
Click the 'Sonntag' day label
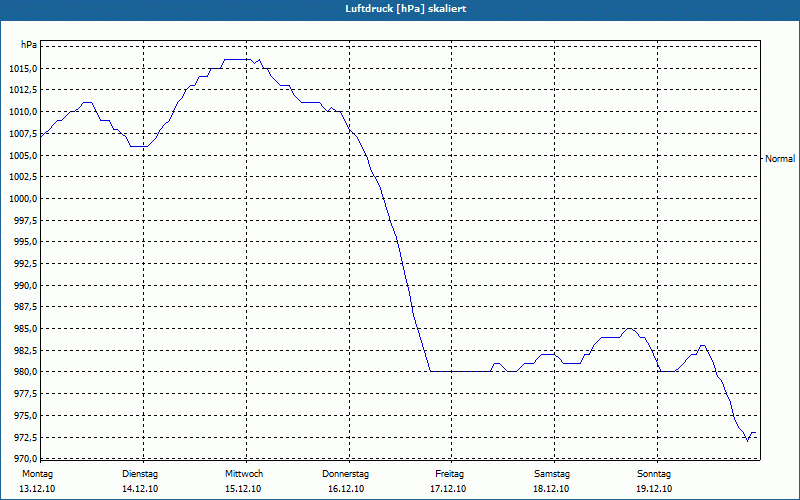point(654,474)
